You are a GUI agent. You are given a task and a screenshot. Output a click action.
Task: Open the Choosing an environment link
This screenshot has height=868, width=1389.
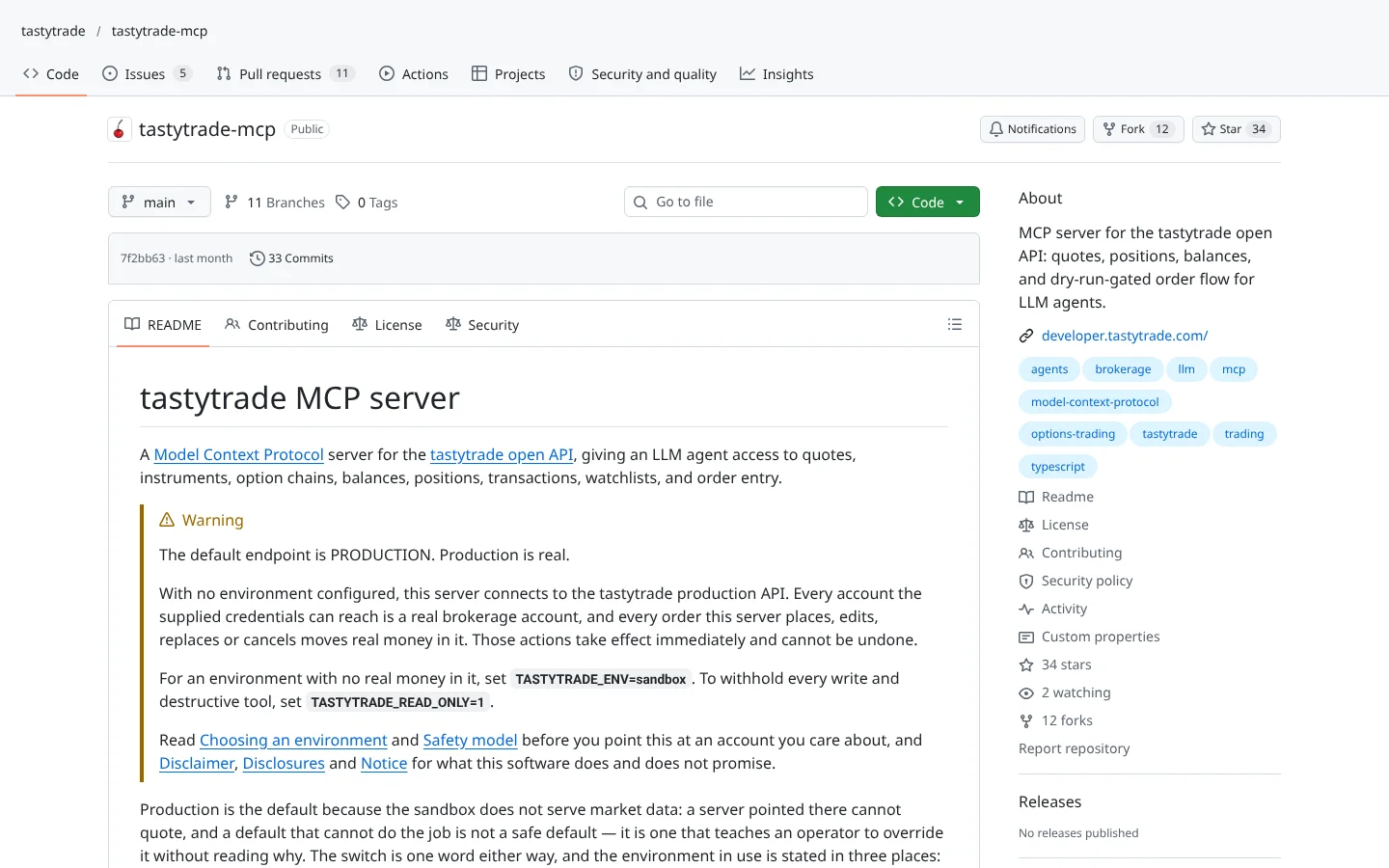[x=293, y=740]
